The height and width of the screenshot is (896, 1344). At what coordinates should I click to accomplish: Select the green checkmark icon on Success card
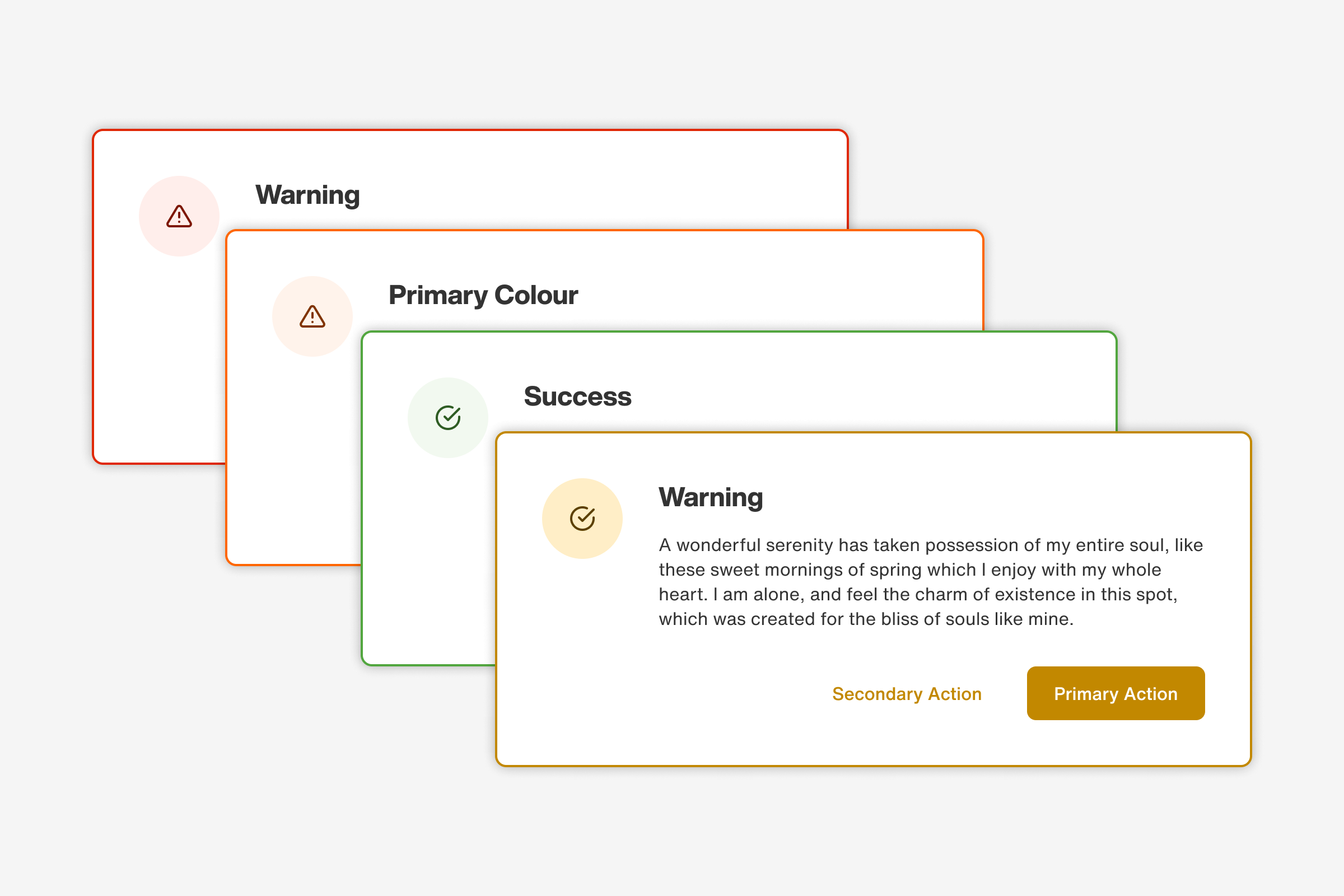(449, 417)
